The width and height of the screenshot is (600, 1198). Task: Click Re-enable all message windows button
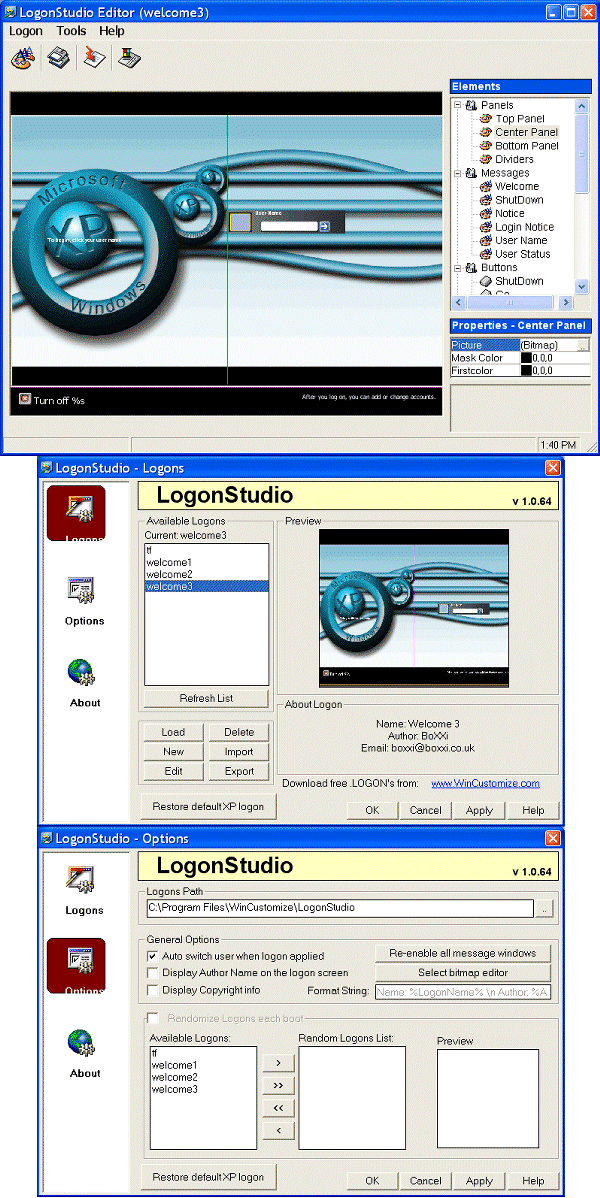[462, 953]
